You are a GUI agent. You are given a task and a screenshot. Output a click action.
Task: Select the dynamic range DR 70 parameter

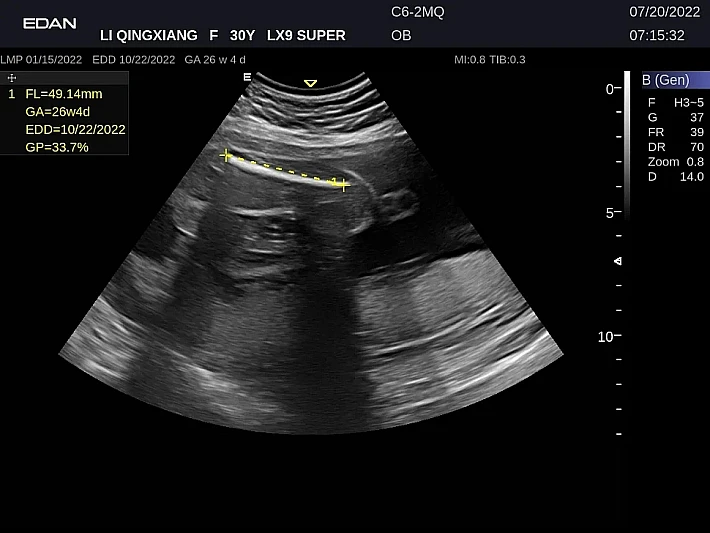[x=675, y=147]
